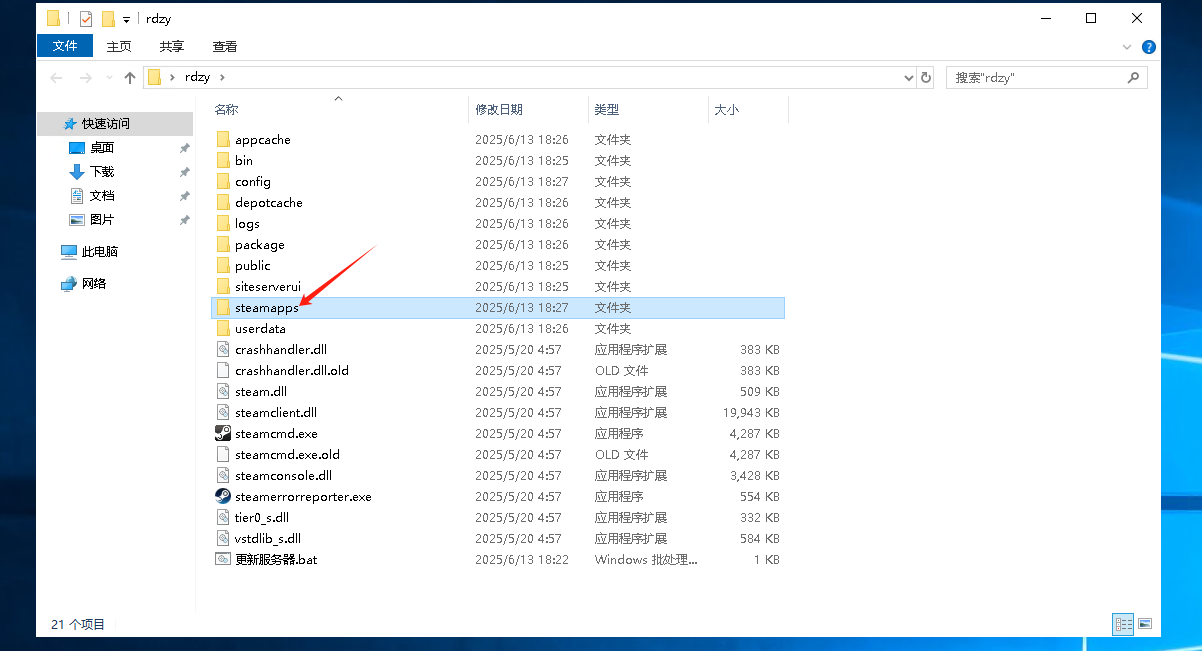Click the Help question mark icon
This screenshot has height=651, width=1202.
(x=1149, y=47)
